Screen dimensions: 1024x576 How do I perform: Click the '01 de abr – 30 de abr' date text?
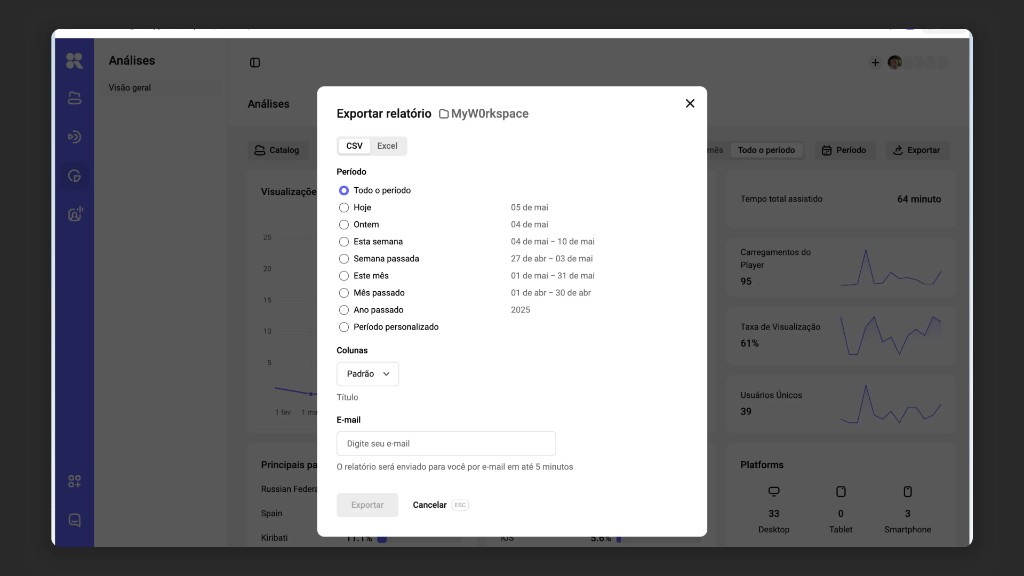pos(551,293)
